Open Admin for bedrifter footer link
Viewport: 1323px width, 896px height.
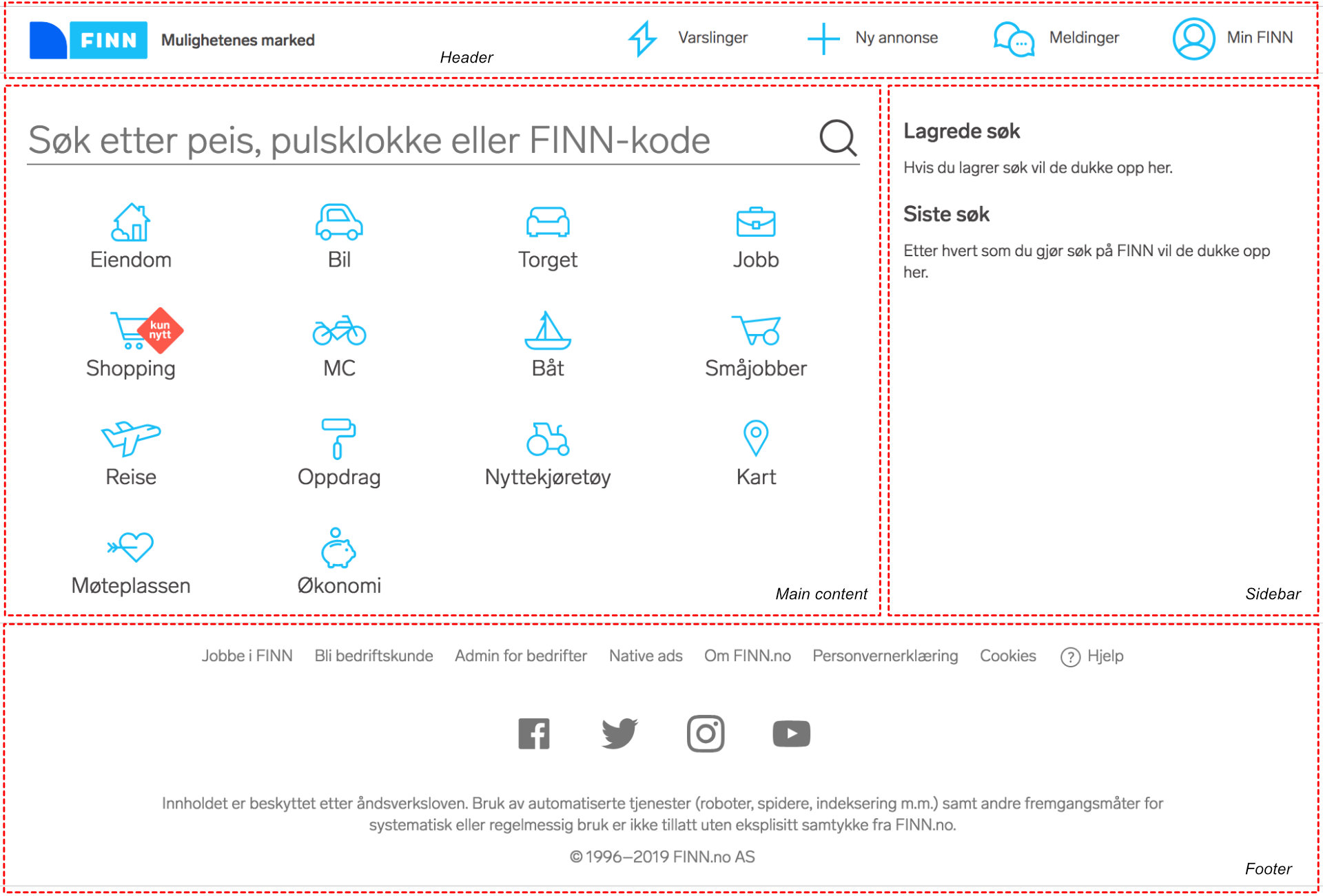coord(521,656)
